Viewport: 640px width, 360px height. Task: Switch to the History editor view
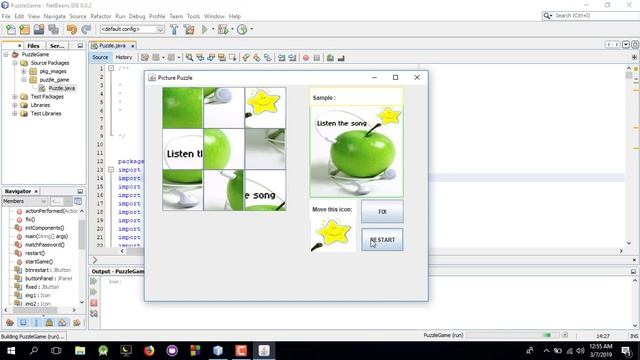[x=124, y=58]
